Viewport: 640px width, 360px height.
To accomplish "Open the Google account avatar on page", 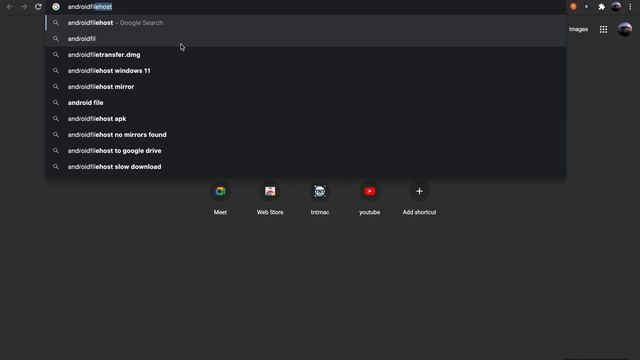I will pos(624,29).
